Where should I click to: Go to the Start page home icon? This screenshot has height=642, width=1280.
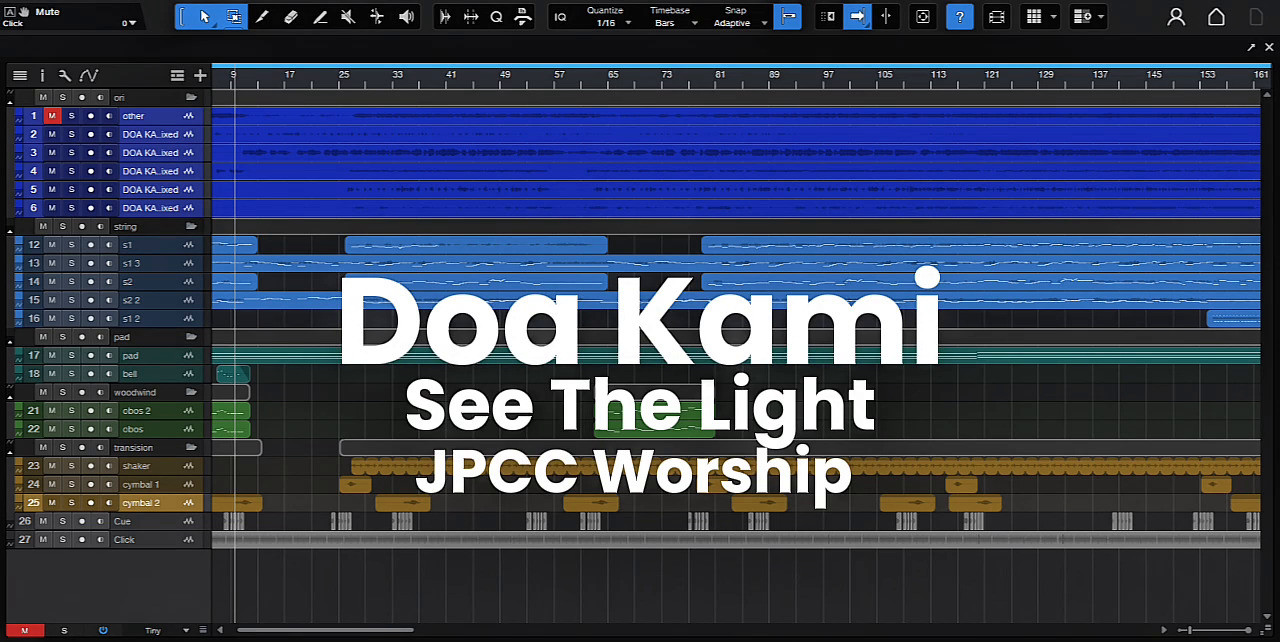pyautogui.click(x=1216, y=17)
